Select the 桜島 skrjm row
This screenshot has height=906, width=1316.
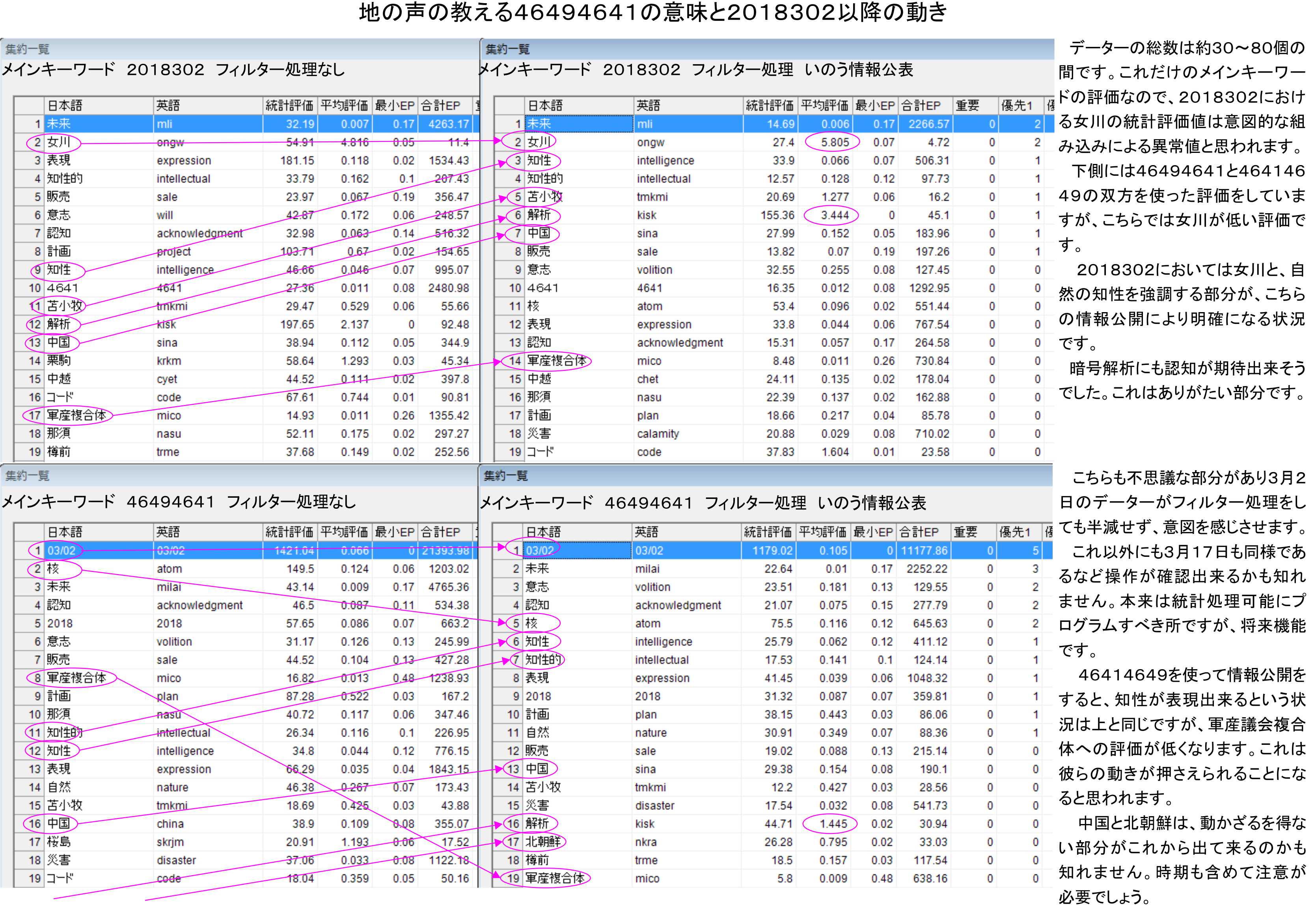(59, 842)
